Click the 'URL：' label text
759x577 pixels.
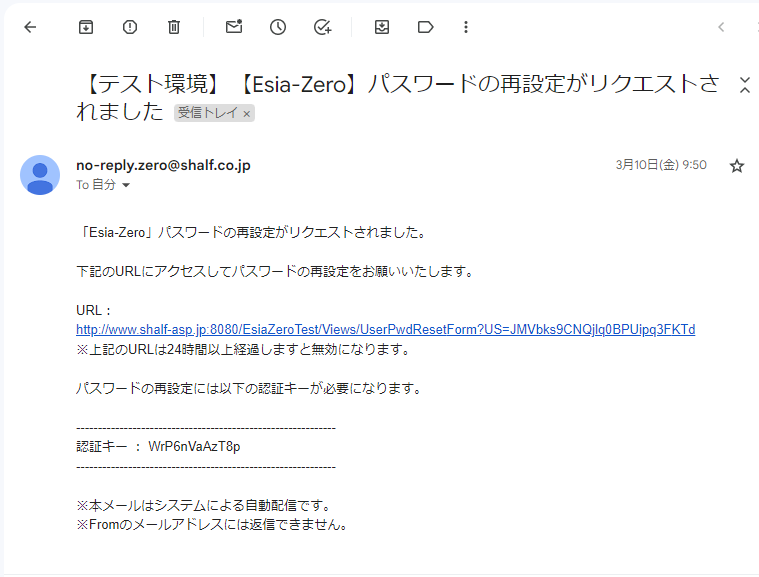[x=93, y=310]
